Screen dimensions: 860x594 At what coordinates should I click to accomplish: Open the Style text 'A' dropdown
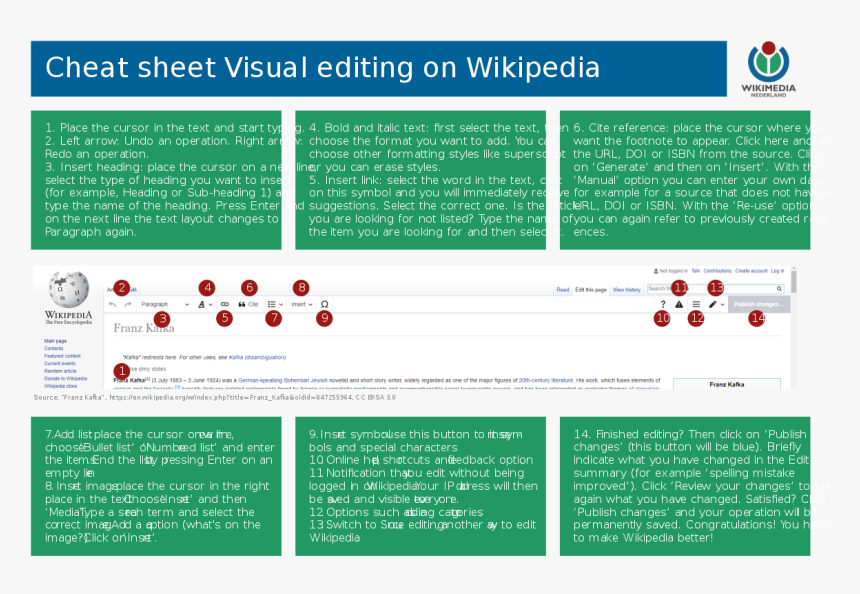[205, 304]
